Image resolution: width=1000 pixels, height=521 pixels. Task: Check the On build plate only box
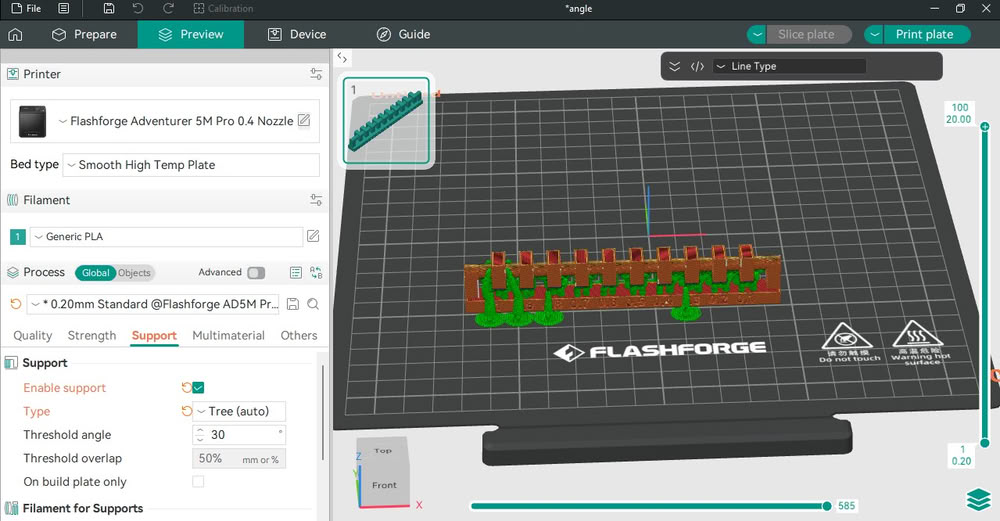coord(198,481)
